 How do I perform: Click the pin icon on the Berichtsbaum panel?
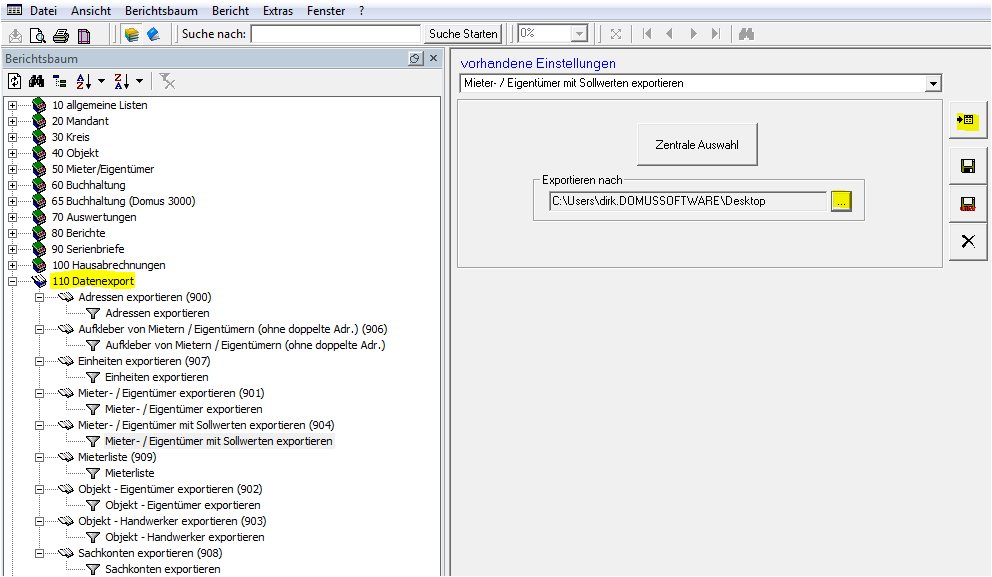(415, 58)
